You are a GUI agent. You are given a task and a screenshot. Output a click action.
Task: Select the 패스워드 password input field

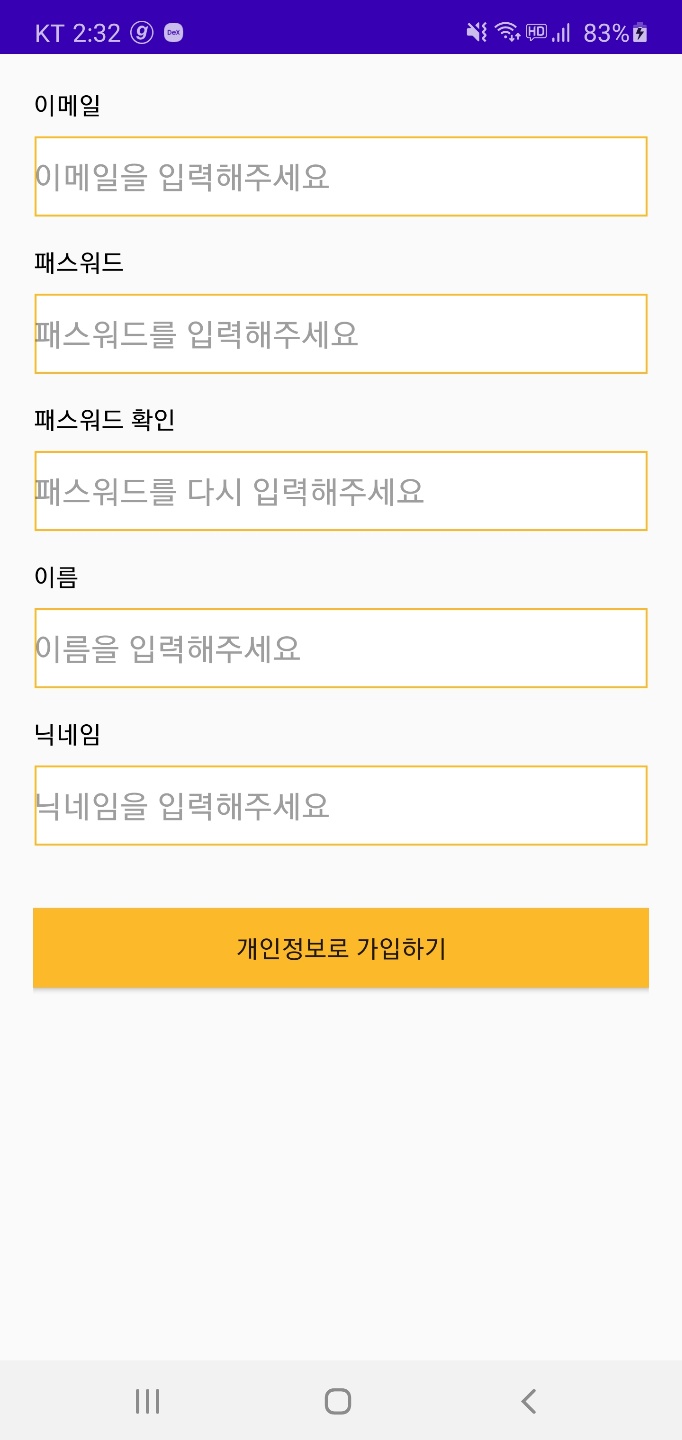coord(341,333)
